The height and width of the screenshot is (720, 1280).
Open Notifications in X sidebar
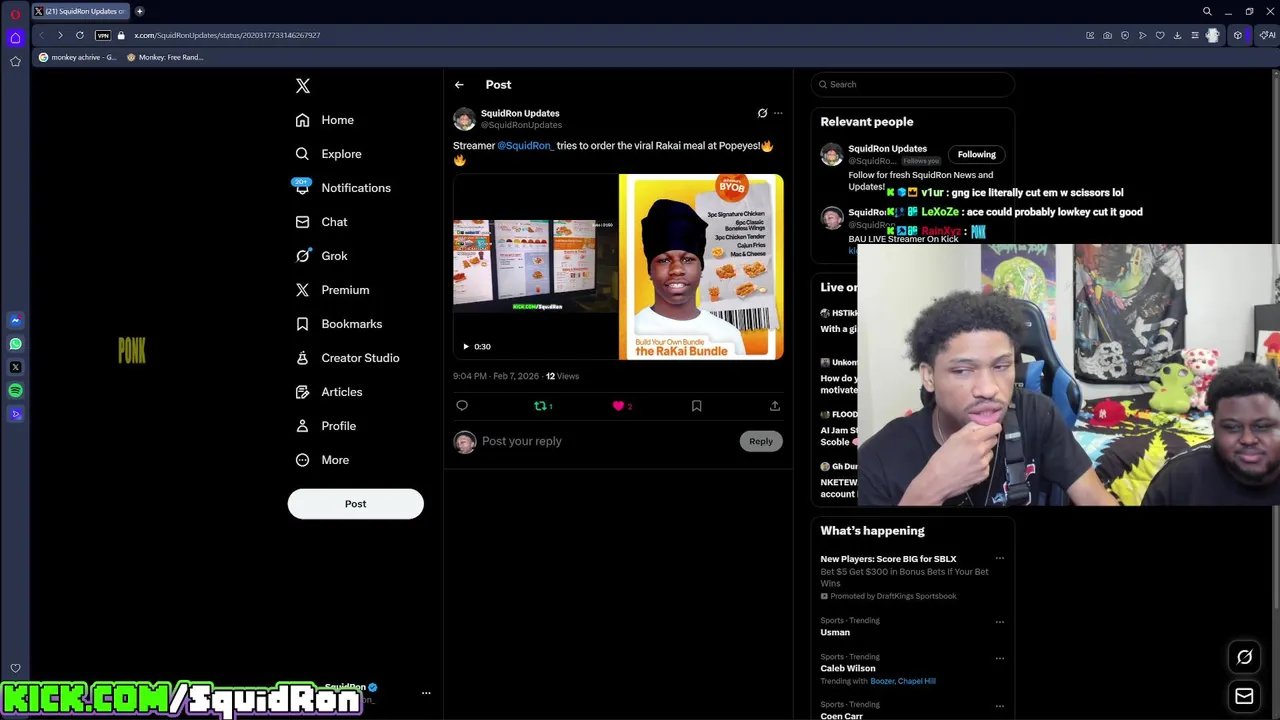[x=343, y=188]
